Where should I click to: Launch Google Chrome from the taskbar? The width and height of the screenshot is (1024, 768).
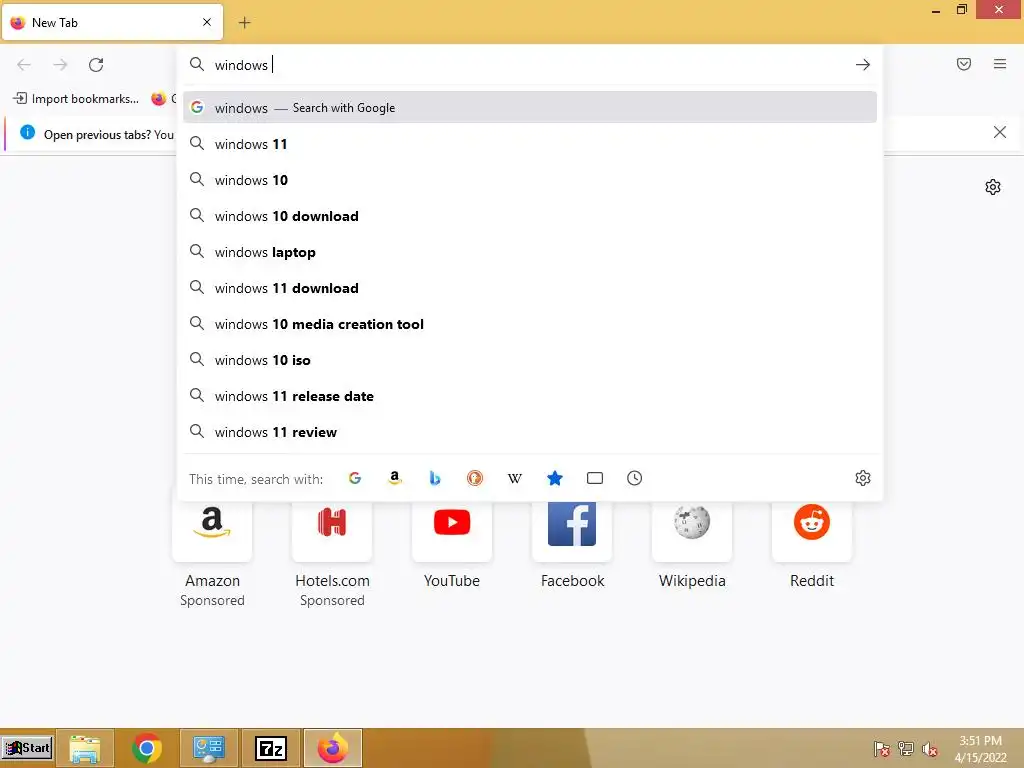pos(146,748)
